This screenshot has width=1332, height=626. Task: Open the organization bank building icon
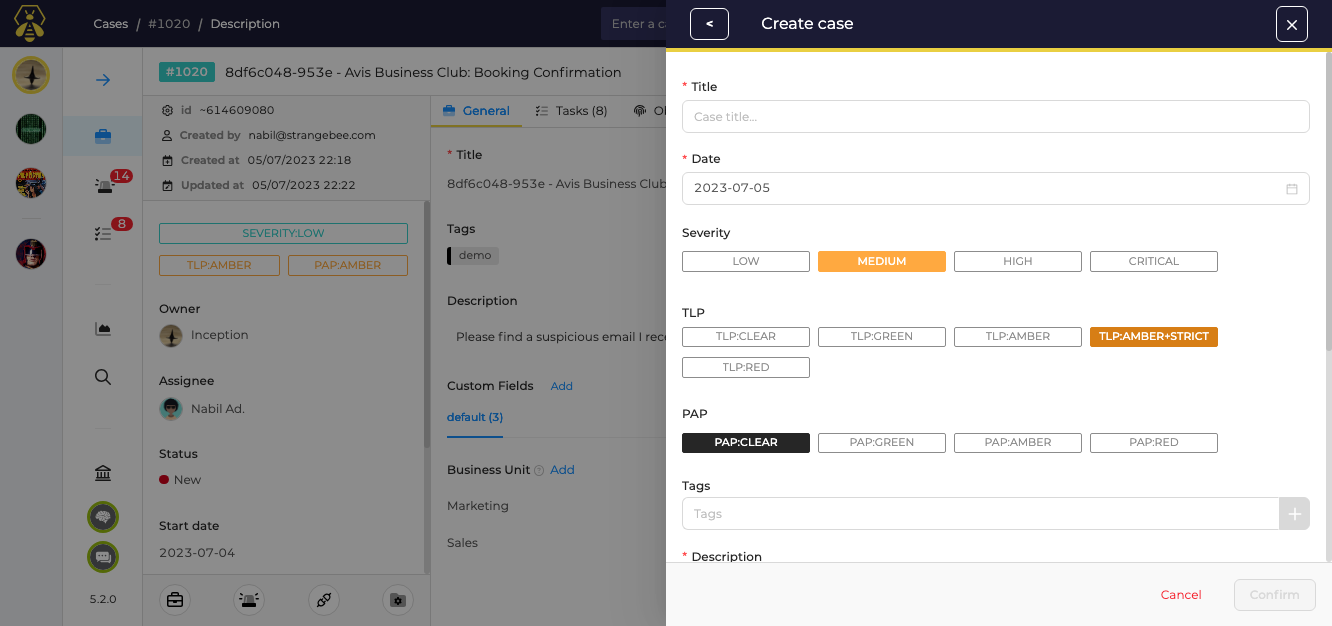point(102,473)
